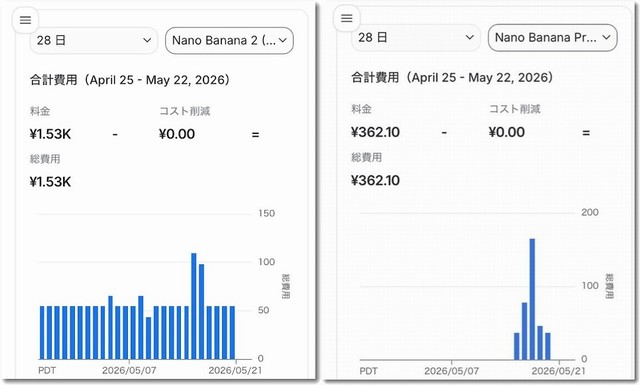Expand the Nano Banana Pr... model selector
The image size is (640, 385).
pos(553,38)
